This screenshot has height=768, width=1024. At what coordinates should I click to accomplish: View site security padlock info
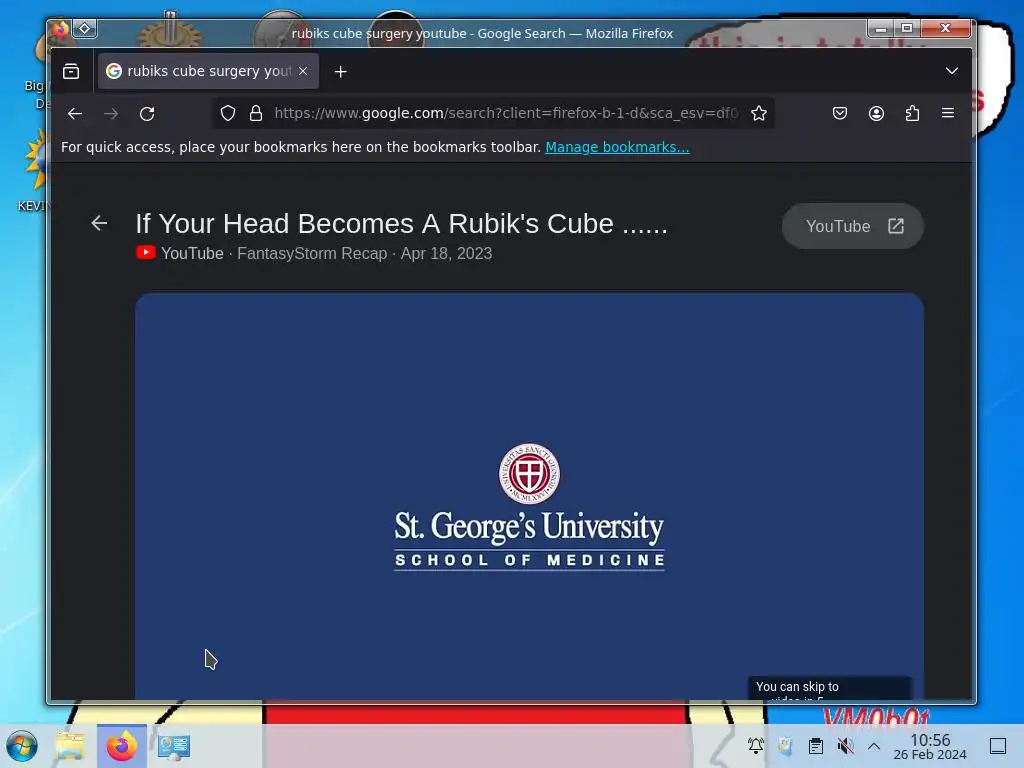tap(256, 114)
